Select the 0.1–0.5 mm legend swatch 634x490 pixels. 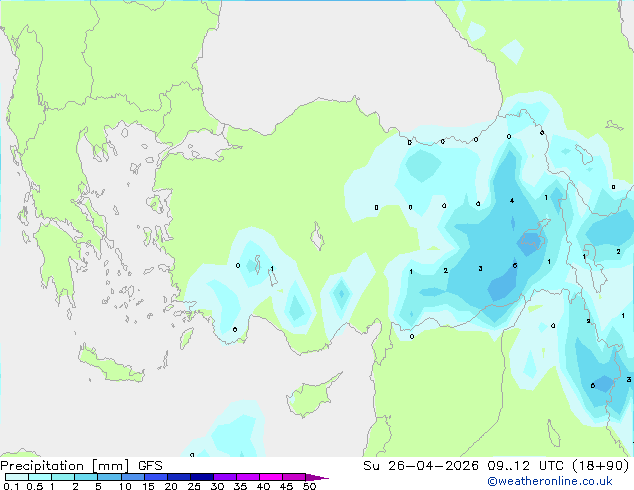coord(17,477)
